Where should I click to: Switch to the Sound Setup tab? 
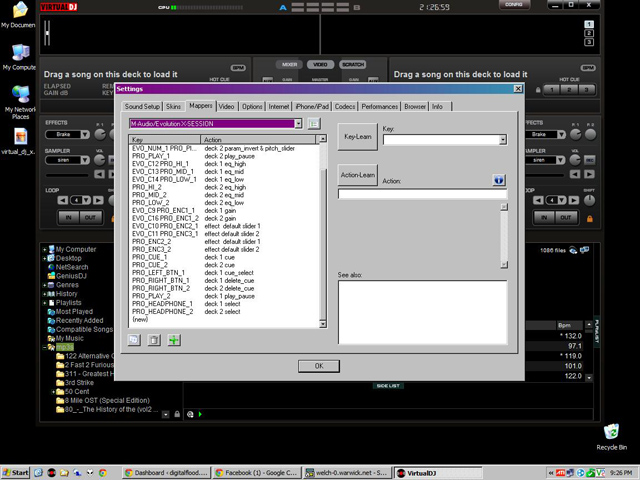(142, 107)
